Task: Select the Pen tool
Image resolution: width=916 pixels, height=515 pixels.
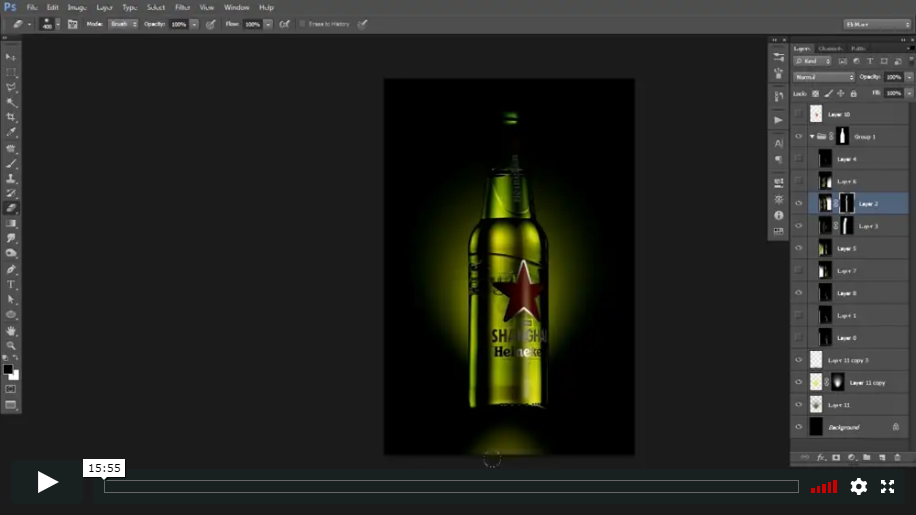Action: tap(11, 269)
